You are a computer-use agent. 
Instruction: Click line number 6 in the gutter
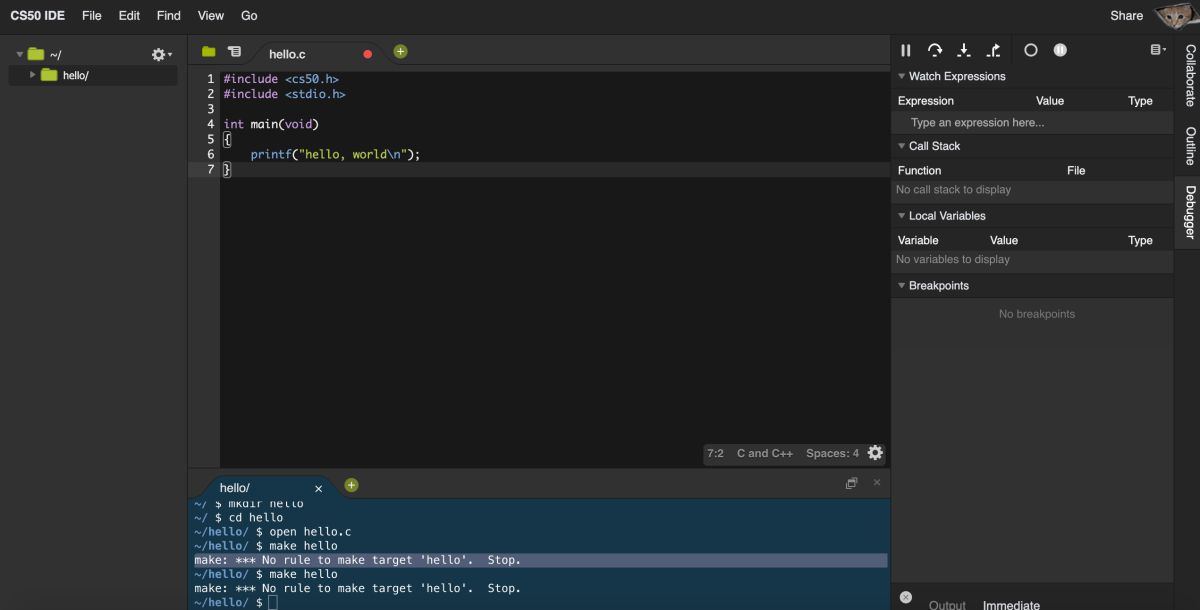[x=210, y=154]
